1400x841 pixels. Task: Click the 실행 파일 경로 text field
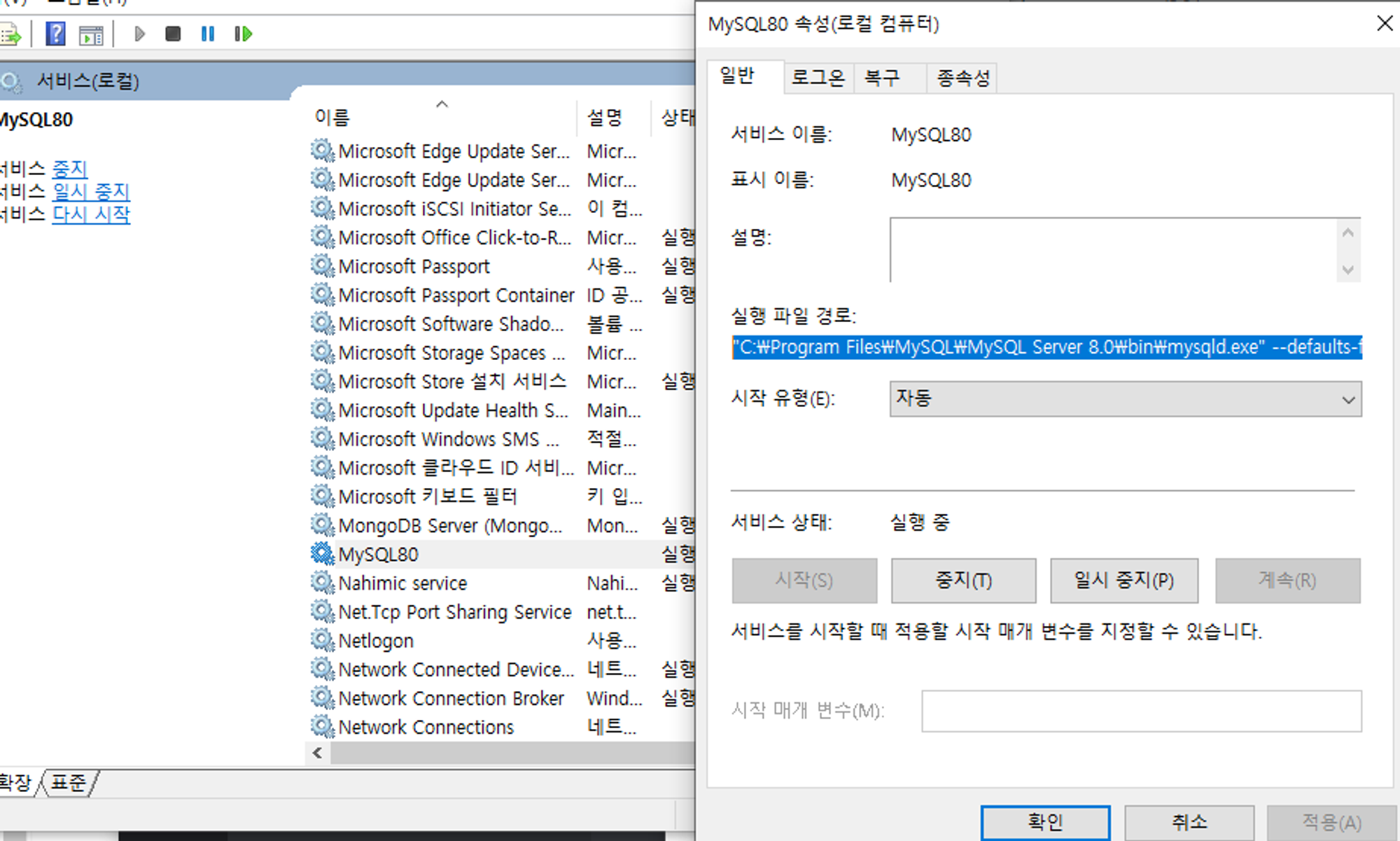[x=1046, y=347]
